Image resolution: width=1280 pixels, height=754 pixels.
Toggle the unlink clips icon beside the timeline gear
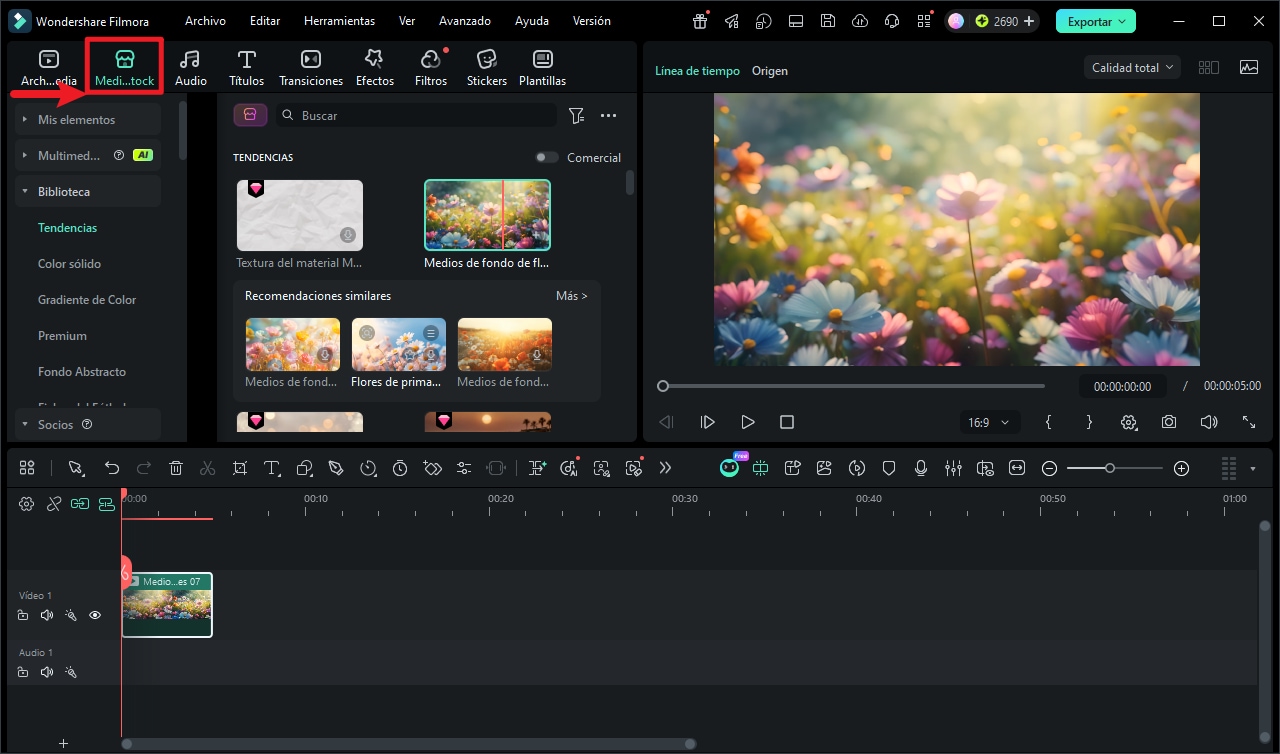pyautogui.click(x=54, y=504)
